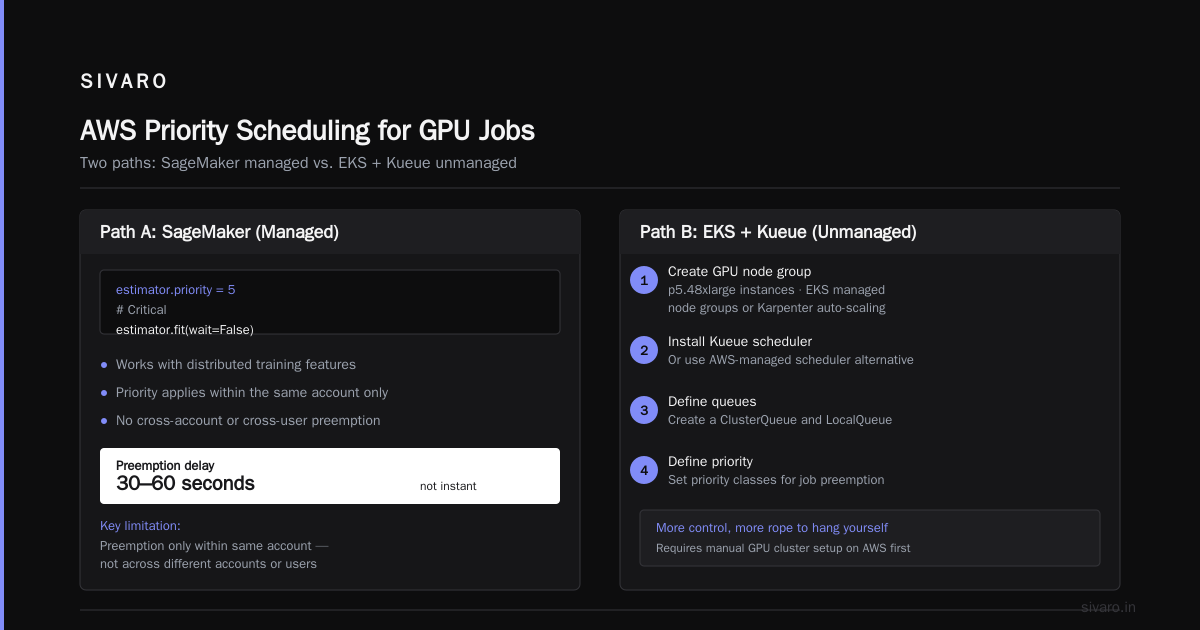Click not across different accounts or users line

point(208,564)
